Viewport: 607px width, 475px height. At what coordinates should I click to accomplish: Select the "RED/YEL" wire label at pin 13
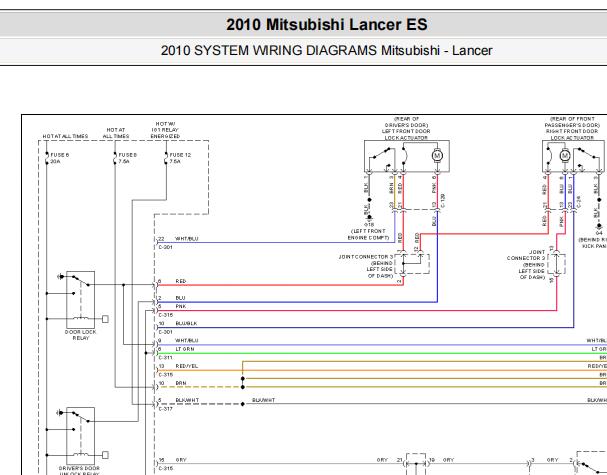point(187,366)
